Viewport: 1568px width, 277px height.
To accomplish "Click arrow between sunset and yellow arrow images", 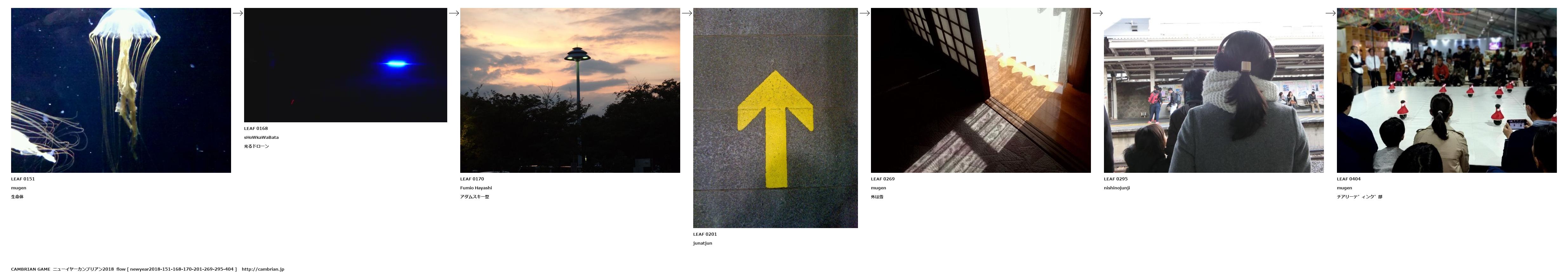I will point(687,13).
